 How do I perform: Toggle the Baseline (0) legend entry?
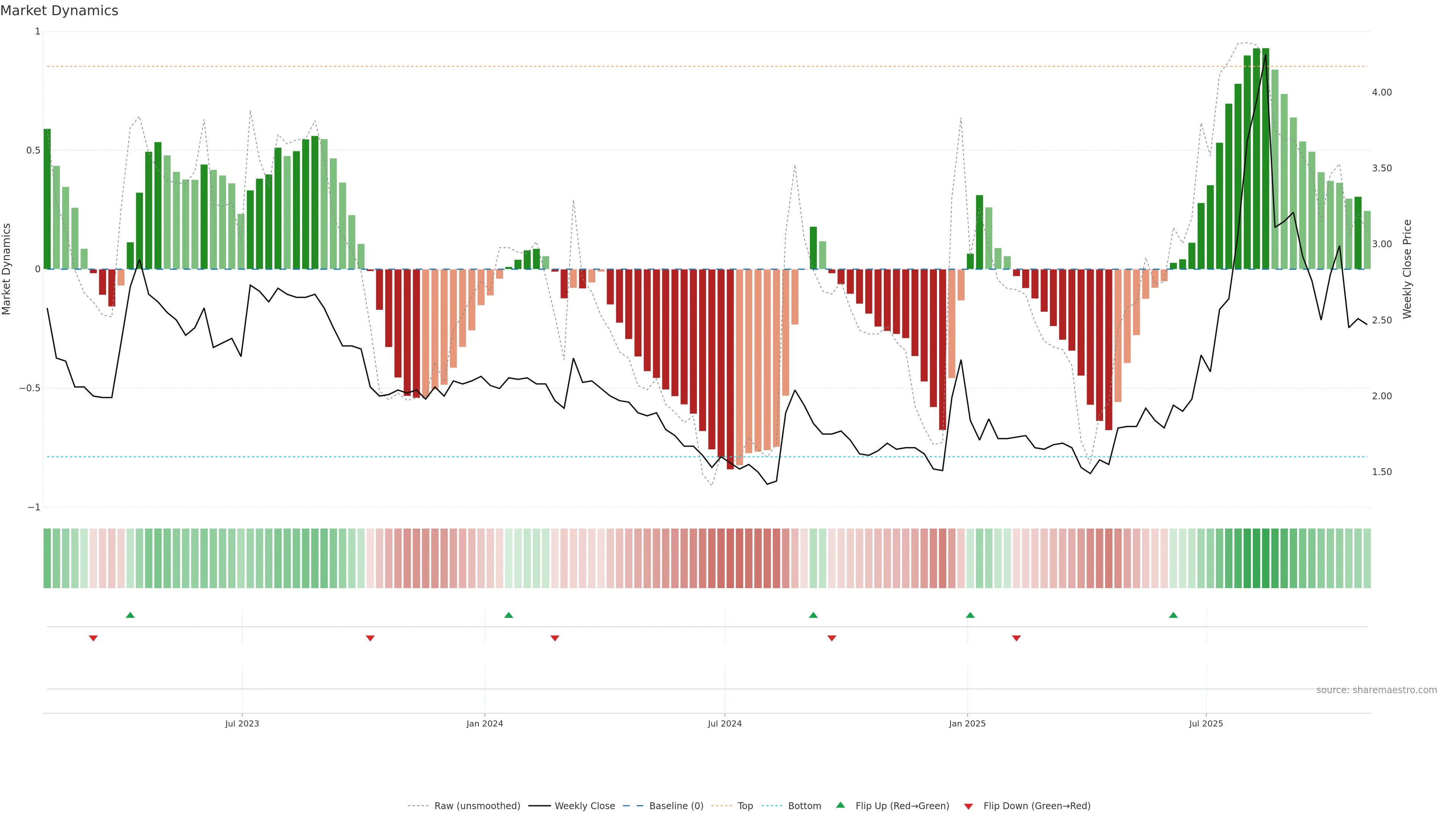coord(676,806)
